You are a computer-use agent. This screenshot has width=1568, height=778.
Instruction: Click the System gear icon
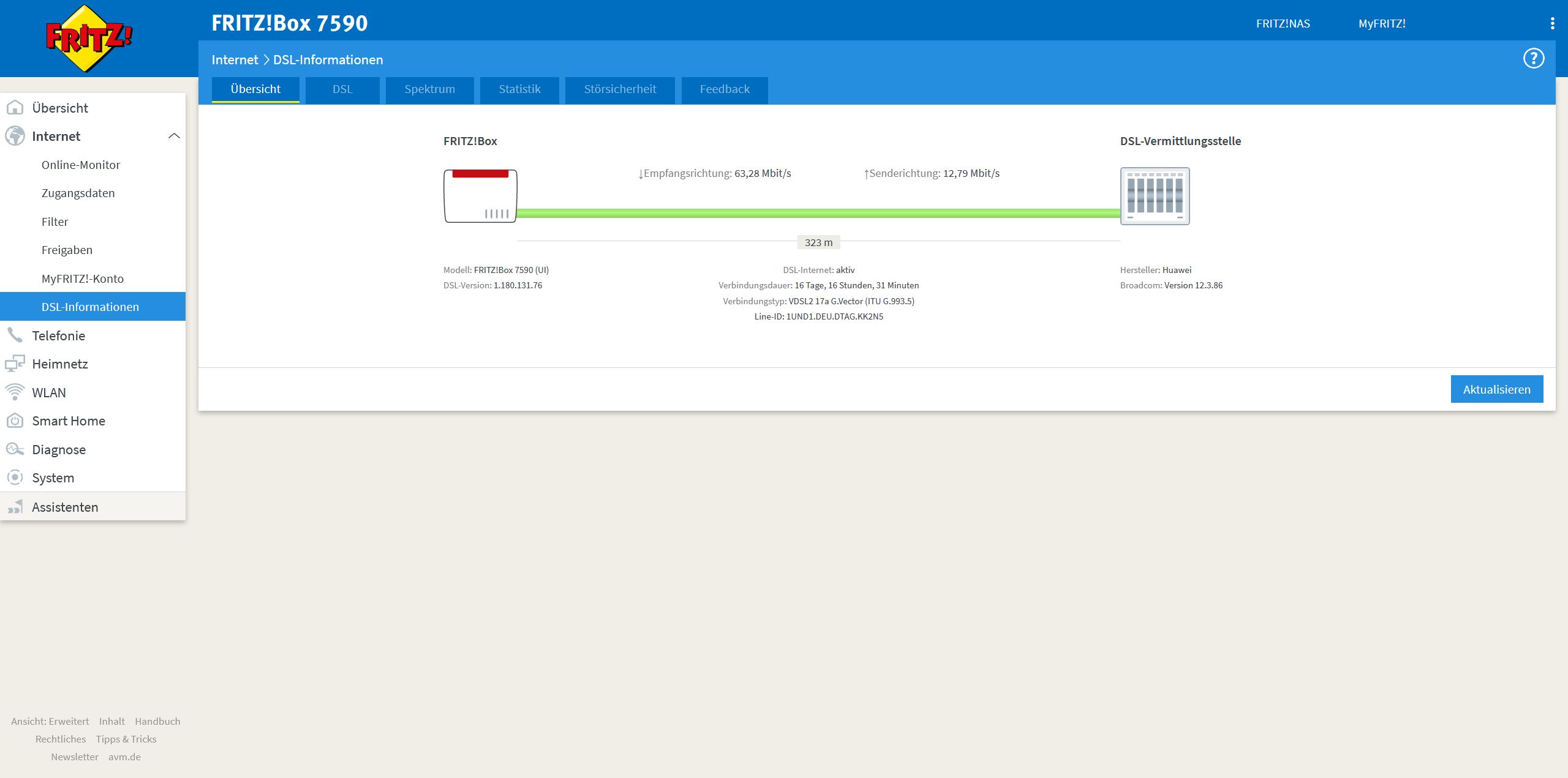15,478
